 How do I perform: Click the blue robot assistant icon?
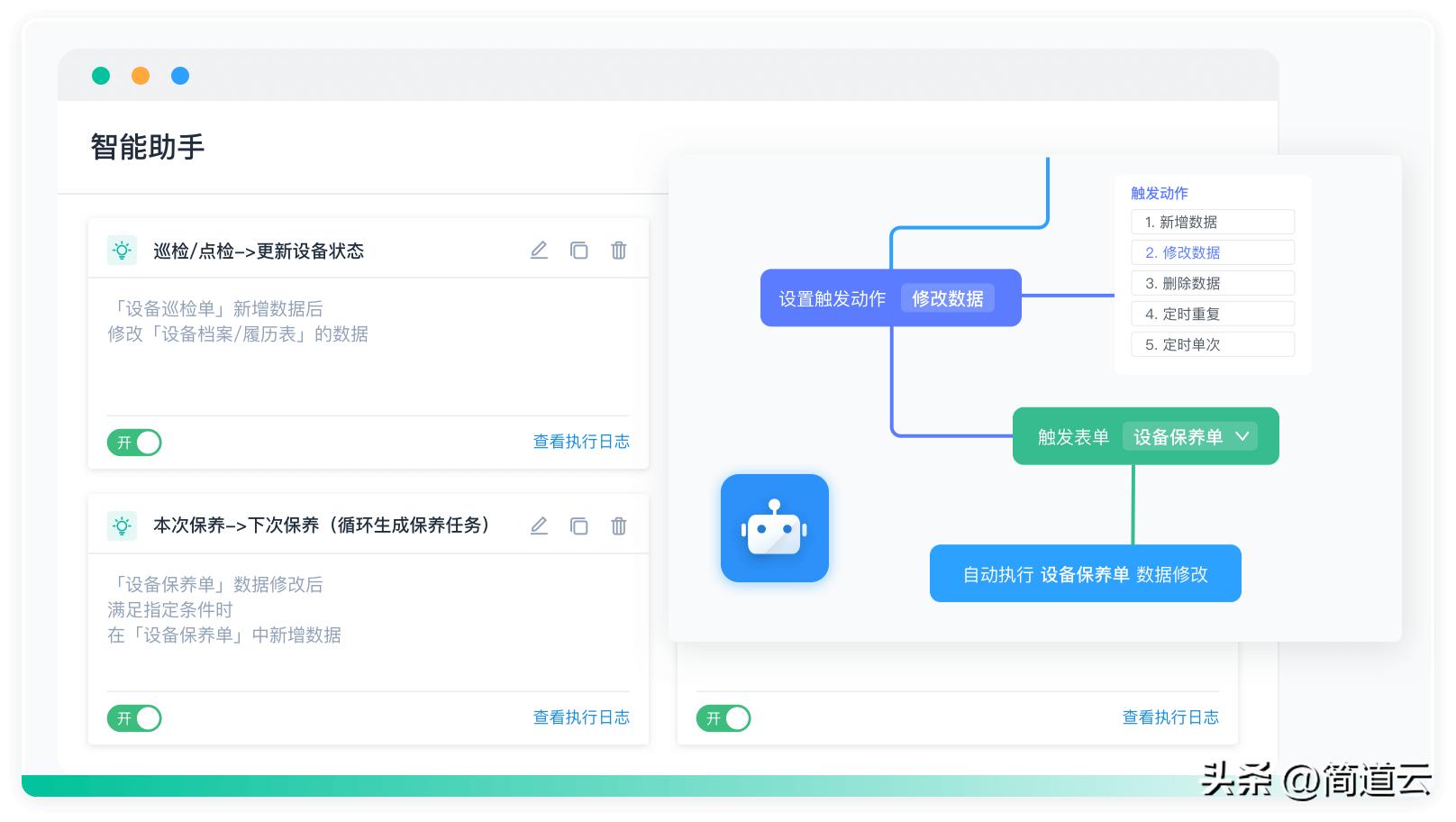pyautogui.click(x=774, y=528)
